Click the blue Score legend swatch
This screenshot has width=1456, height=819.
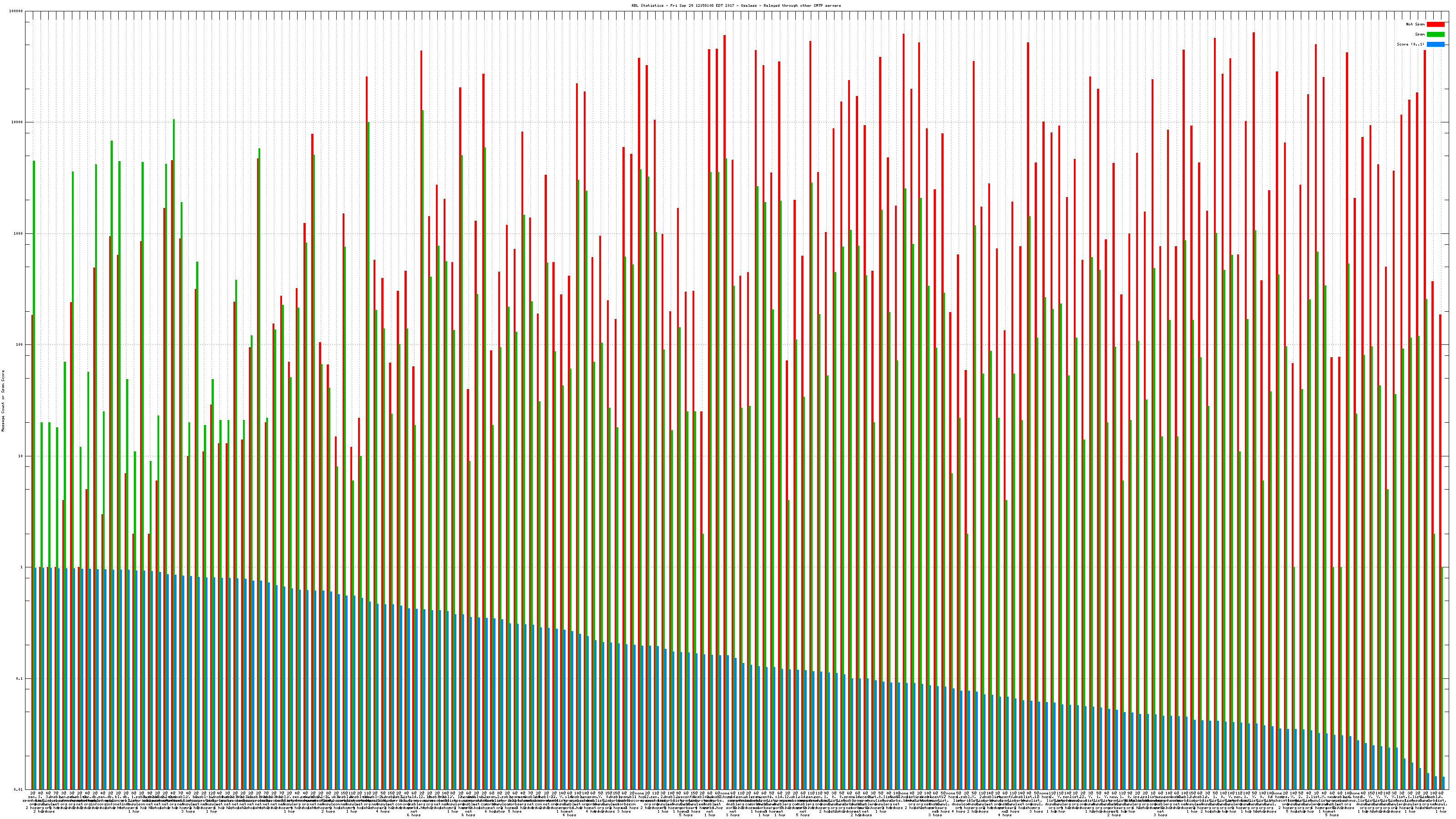point(1435,44)
